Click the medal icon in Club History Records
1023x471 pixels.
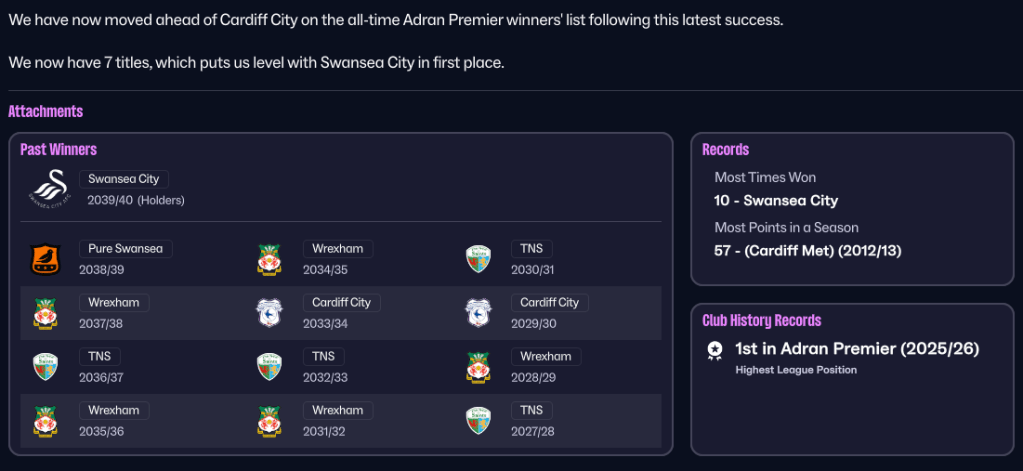[x=714, y=349]
